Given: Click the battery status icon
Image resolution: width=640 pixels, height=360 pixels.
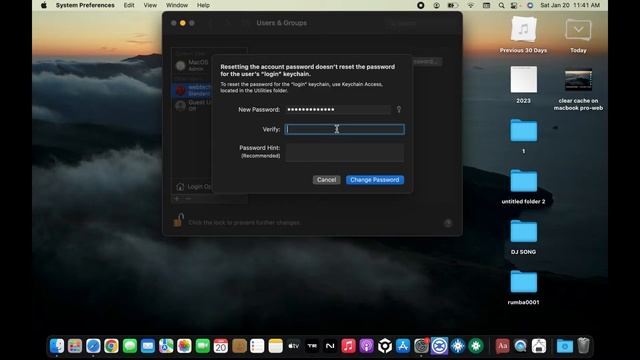Looking at the screenshot, I should pos(452,5).
